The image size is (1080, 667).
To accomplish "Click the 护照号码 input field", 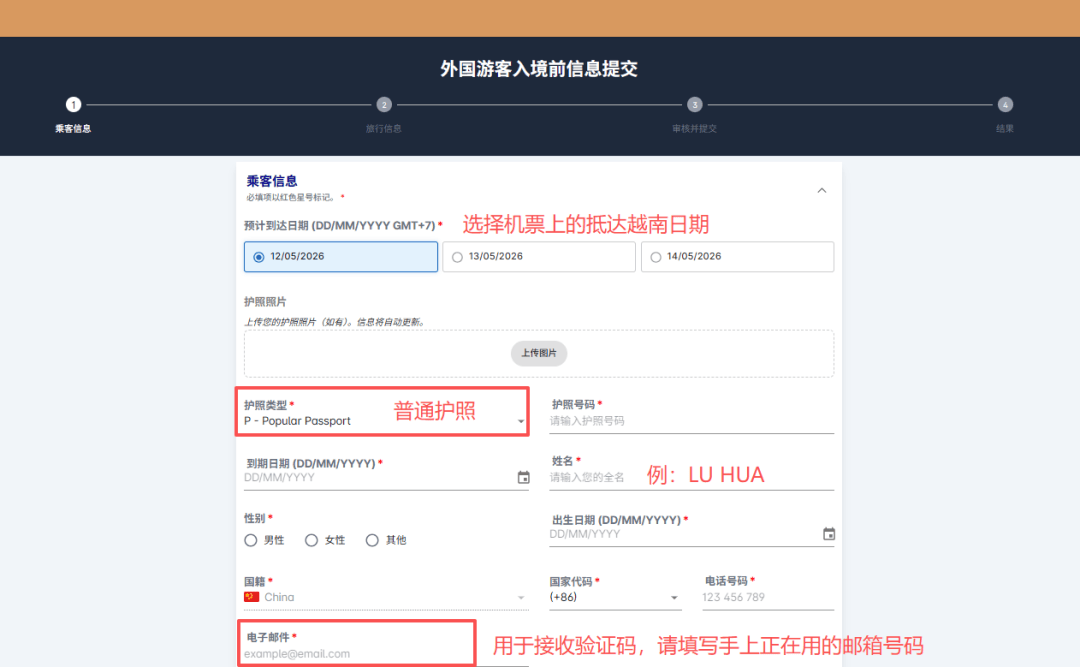I will (691, 421).
